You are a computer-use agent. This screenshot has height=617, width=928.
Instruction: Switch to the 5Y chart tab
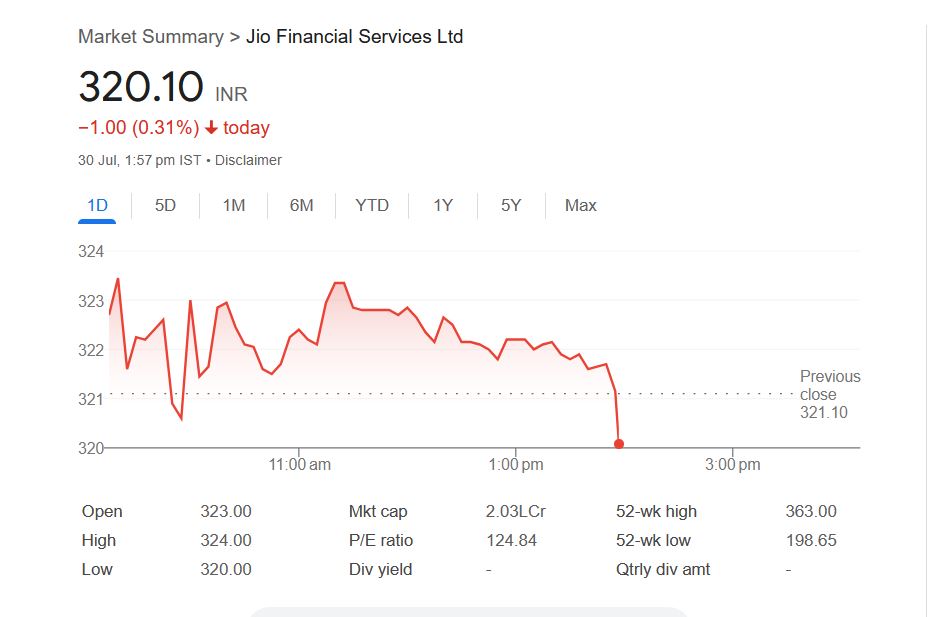[x=511, y=205]
